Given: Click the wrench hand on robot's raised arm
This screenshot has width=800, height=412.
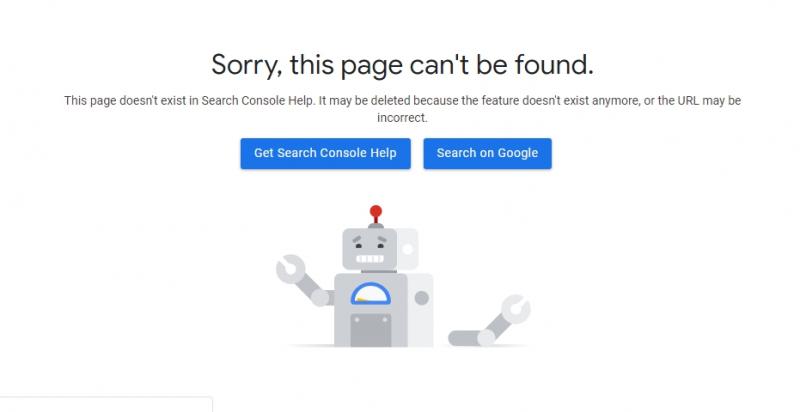Looking at the screenshot, I should tap(290, 269).
